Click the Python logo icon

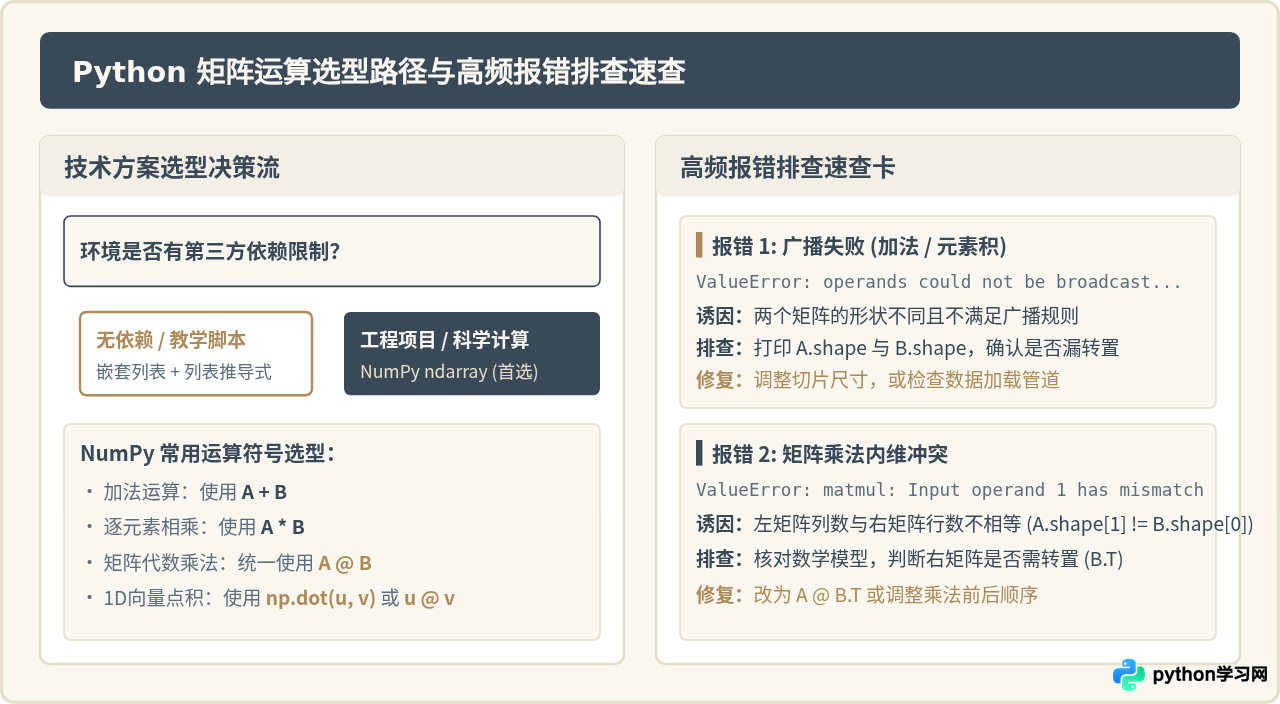click(x=1129, y=675)
